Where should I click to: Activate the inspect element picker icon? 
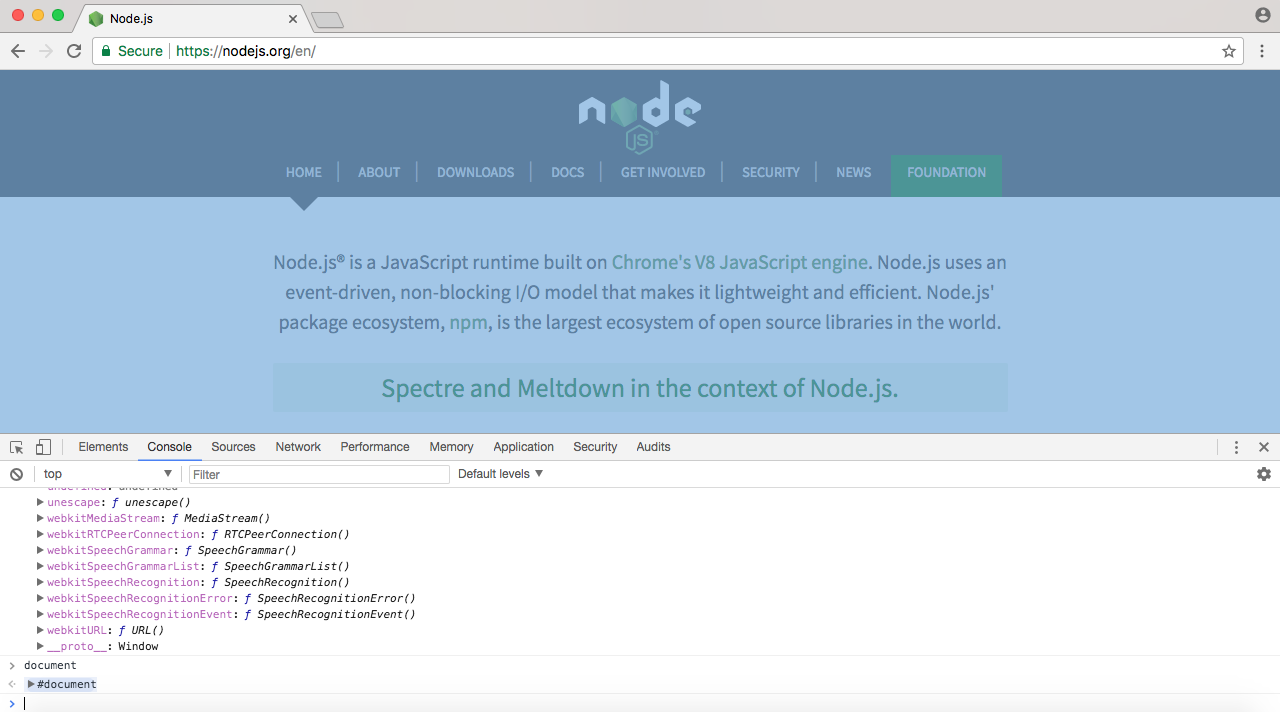pyautogui.click(x=17, y=447)
